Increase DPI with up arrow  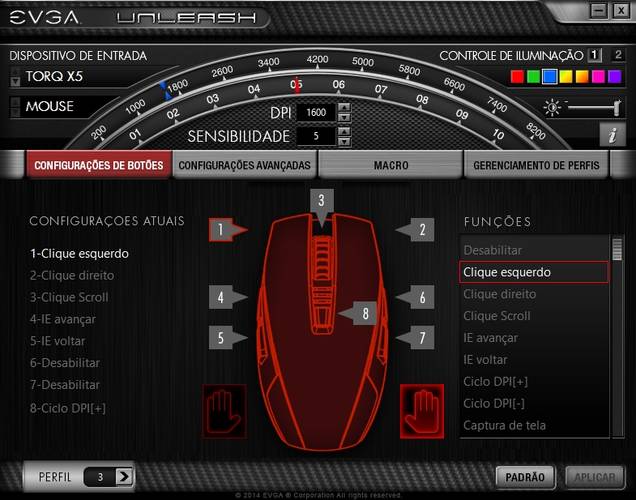coord(344,107)
